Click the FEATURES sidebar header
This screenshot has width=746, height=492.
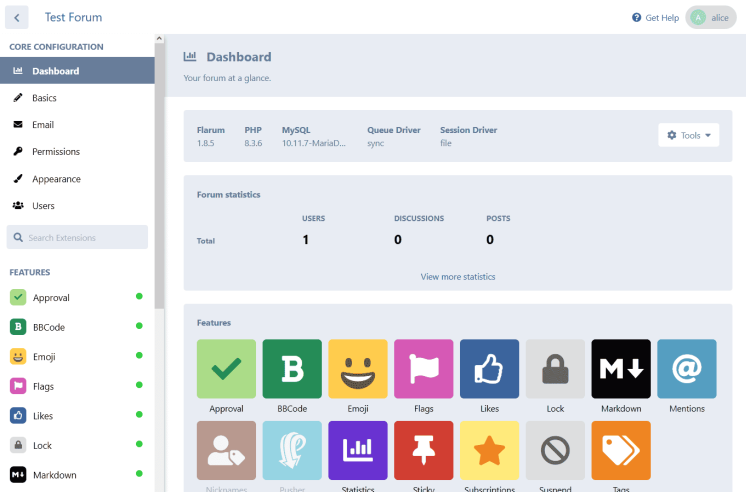29,272
